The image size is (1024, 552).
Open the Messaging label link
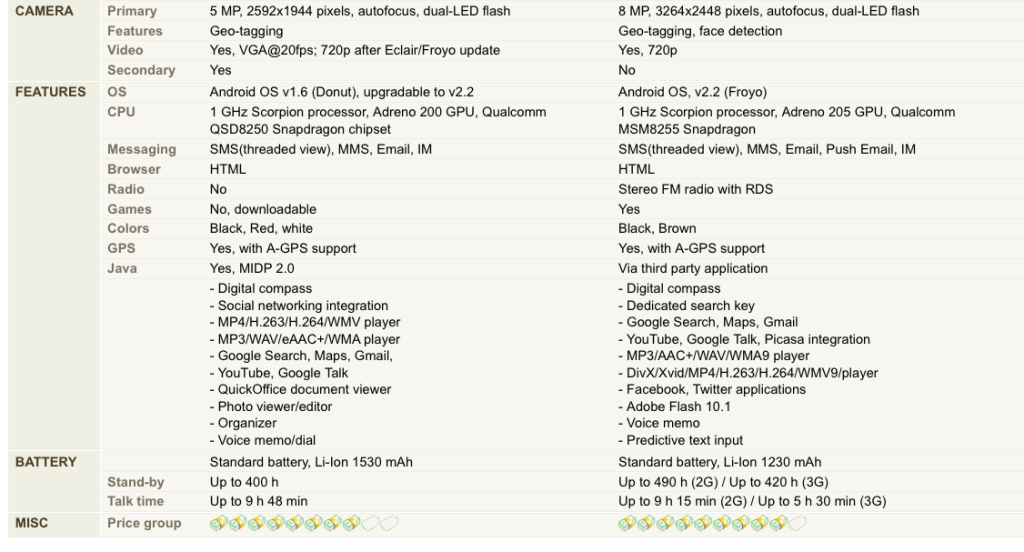coord(141,149)
